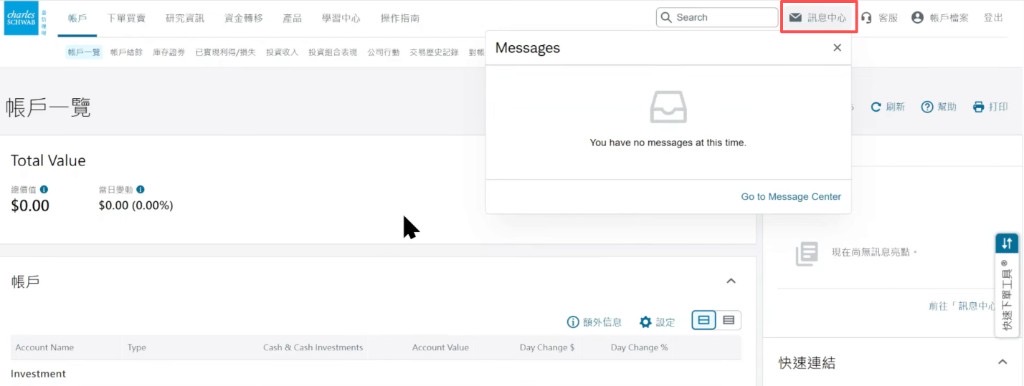Screen dimensions: 1024x386
Task: Select the 帳戶一覽 sub-tab
Action: click(84, 52)
